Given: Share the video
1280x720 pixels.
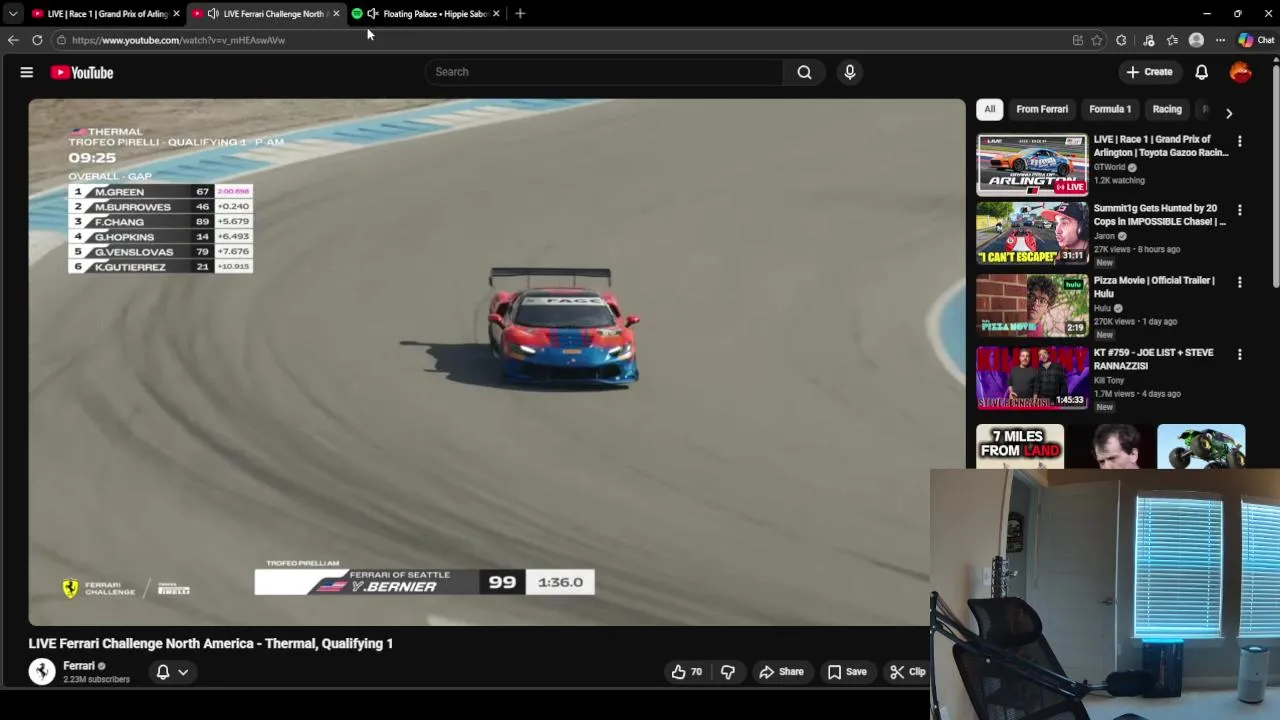Looking at the screenshot, I should coord(781,672).
